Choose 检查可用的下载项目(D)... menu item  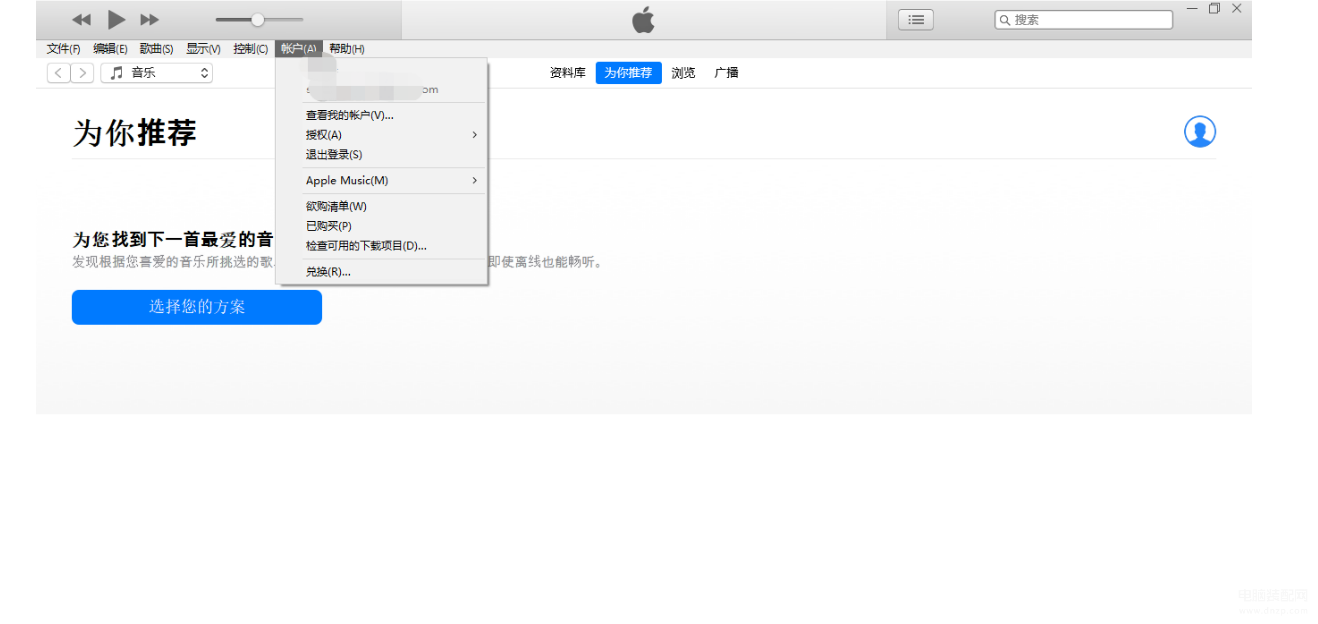point(381,246)
